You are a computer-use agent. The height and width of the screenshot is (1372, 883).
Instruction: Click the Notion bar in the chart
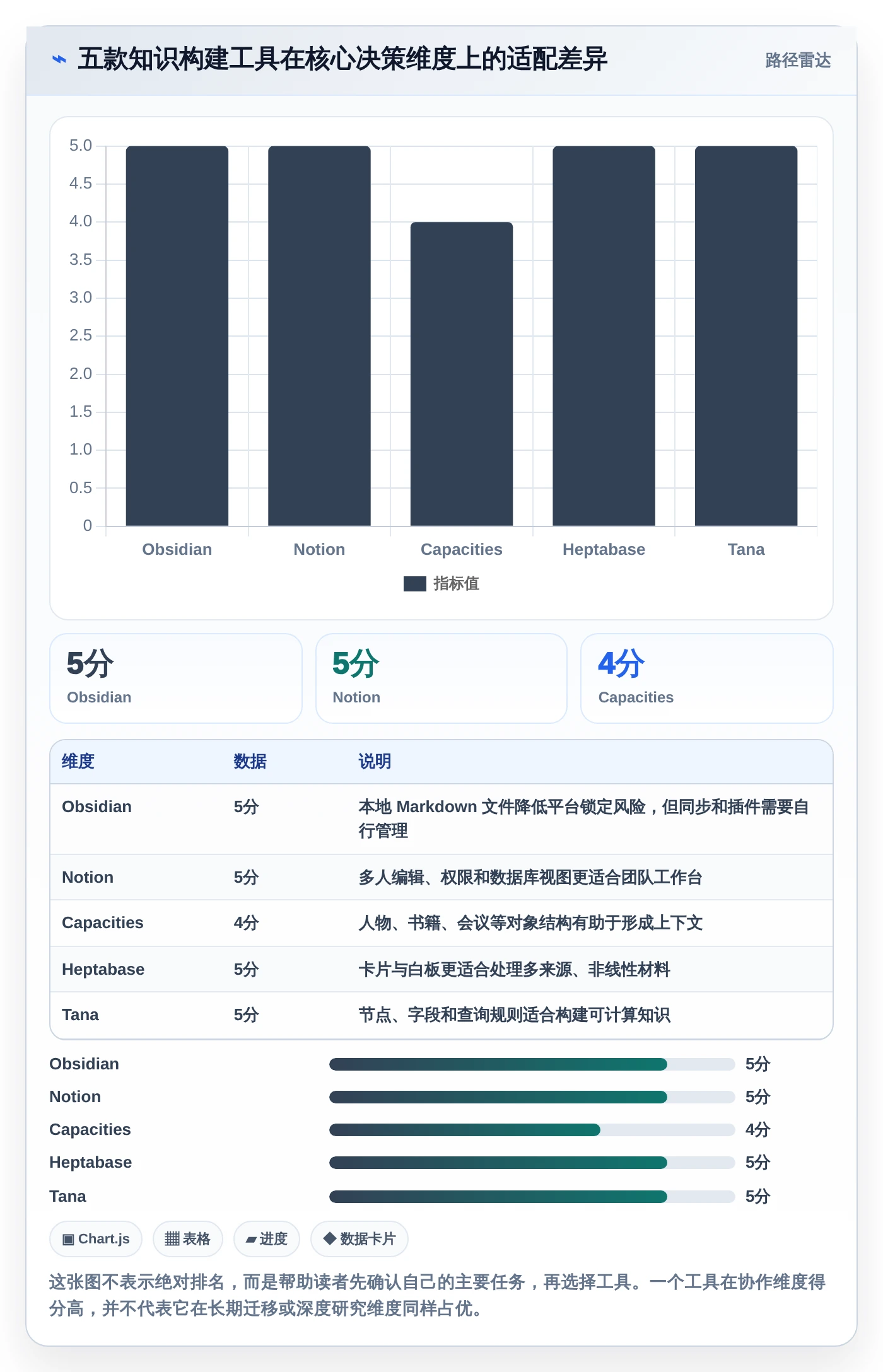click(x=319, y=336)
